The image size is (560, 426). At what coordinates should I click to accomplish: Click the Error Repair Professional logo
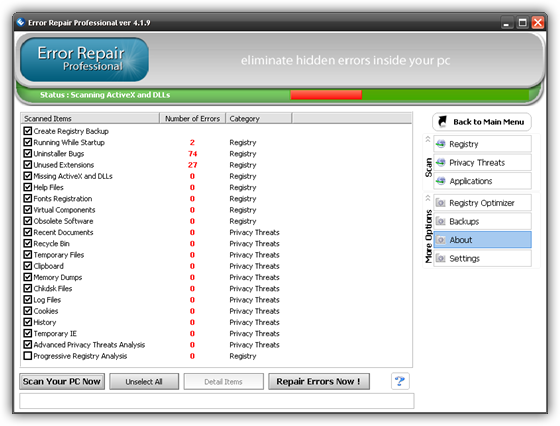[x=84, y=59]
